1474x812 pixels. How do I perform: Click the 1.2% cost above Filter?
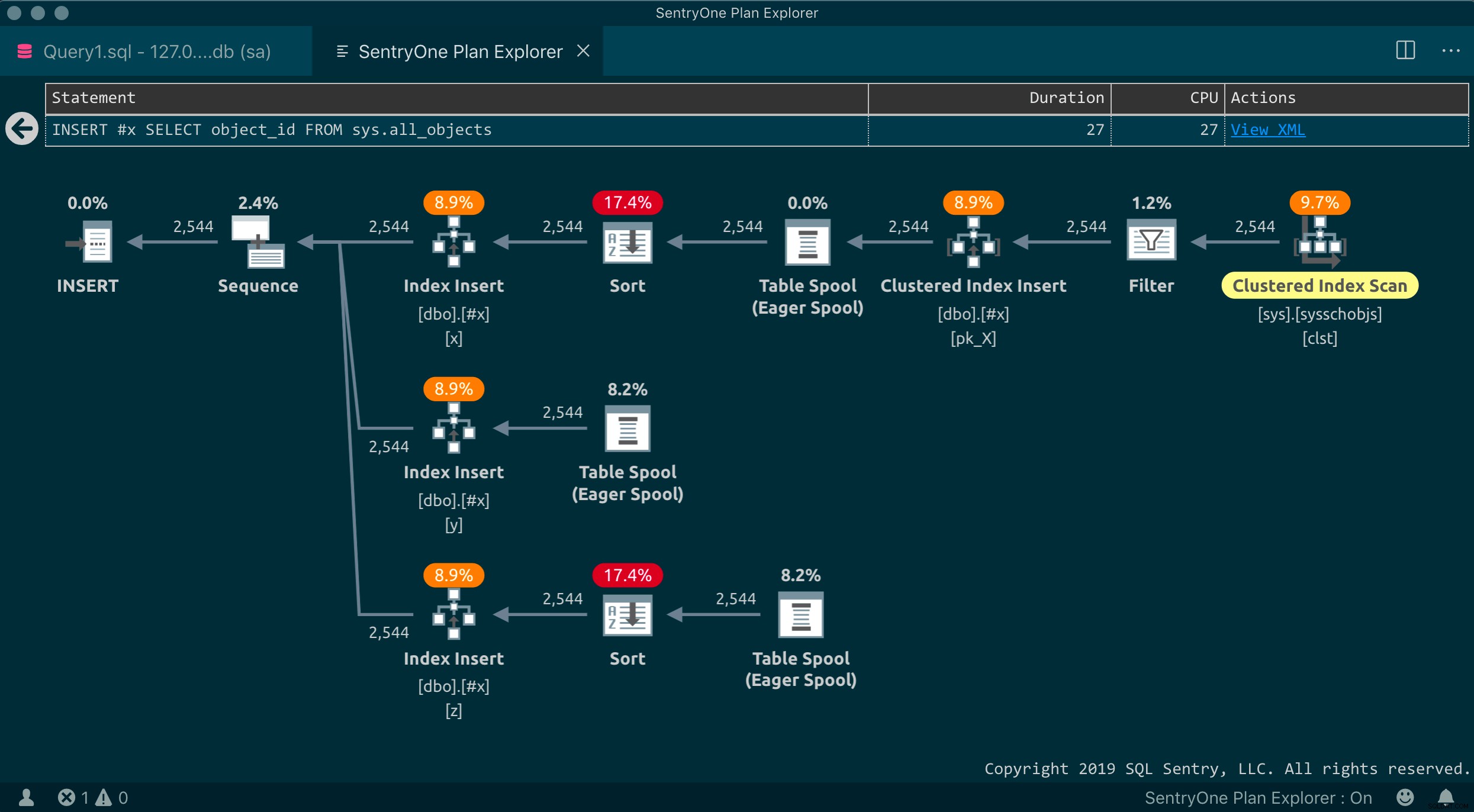(x=1151, y=203)
